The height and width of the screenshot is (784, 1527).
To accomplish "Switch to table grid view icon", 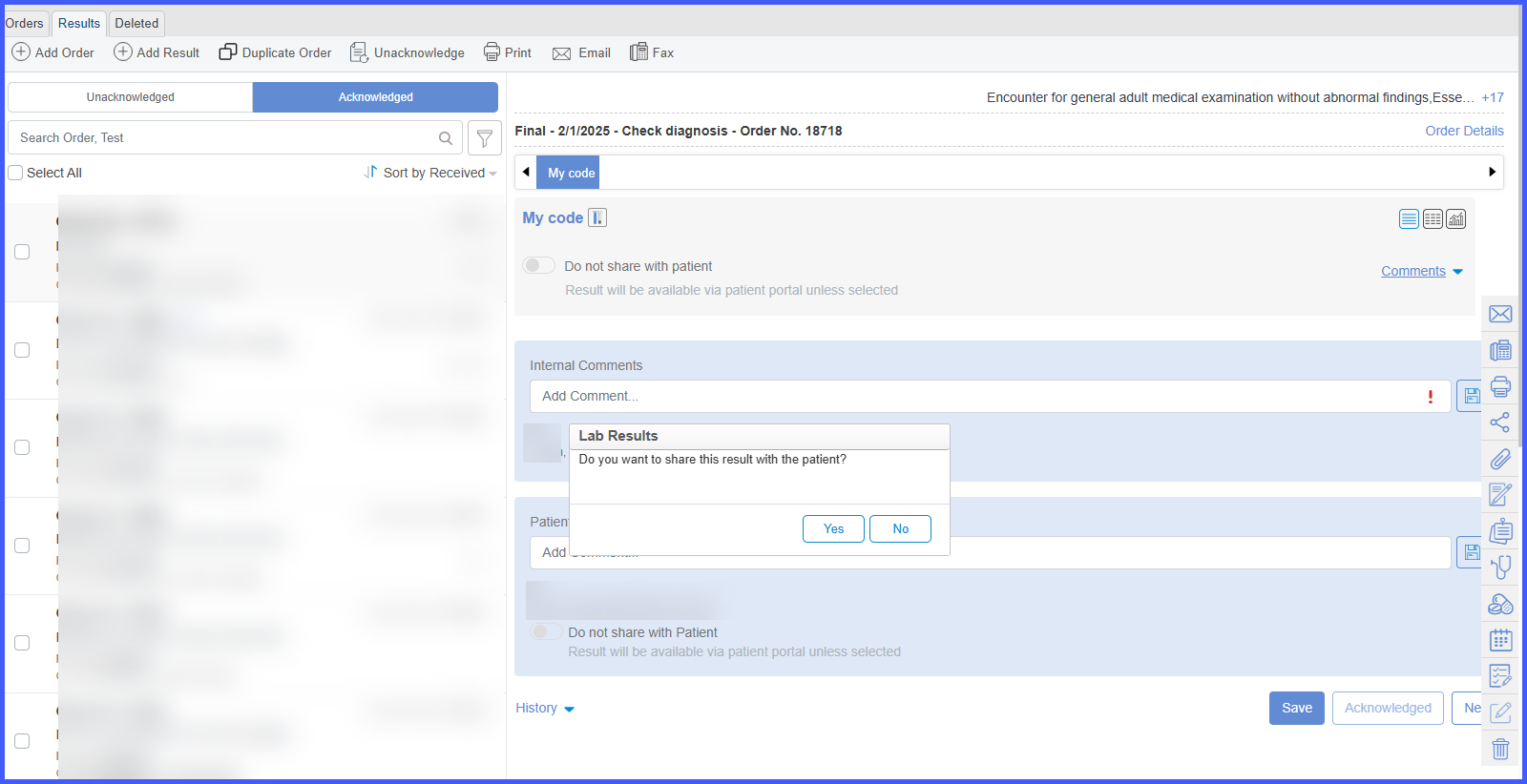I will pos(1433,219).
